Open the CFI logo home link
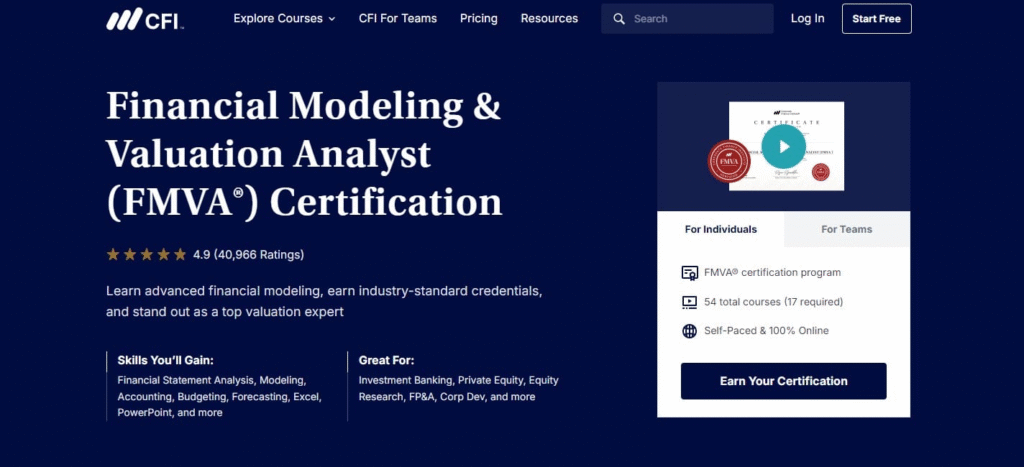The width and height of the screenshot is (1024, 467). point(145,19)
